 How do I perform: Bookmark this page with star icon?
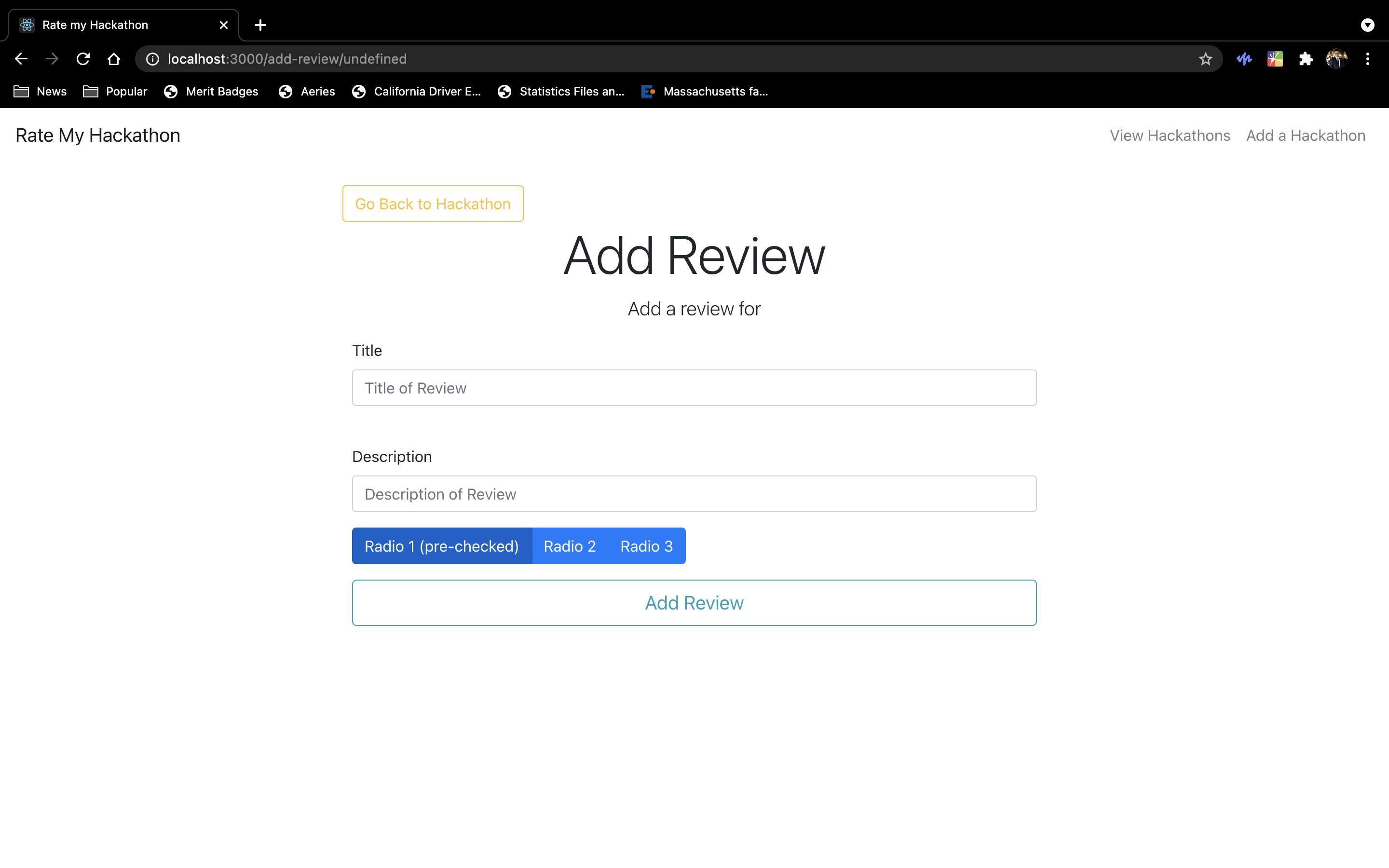pyautogui.click(x=1205, y=58)
